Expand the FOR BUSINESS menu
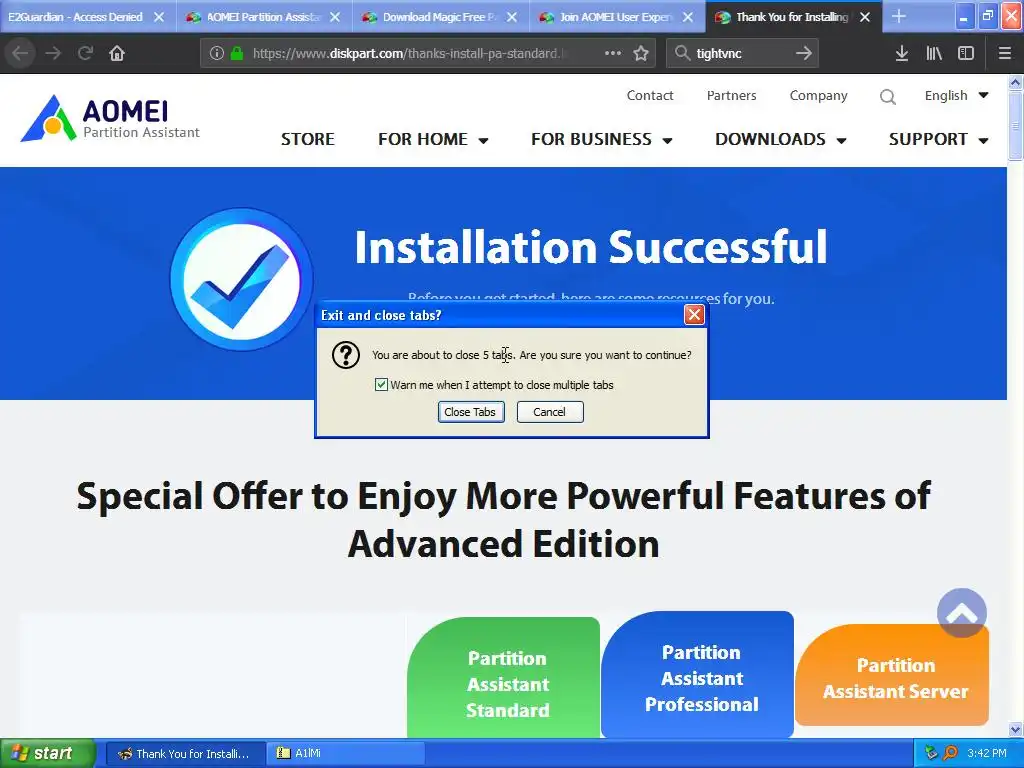Screen dimensions: 1024x768 click(x=601, y=139)
